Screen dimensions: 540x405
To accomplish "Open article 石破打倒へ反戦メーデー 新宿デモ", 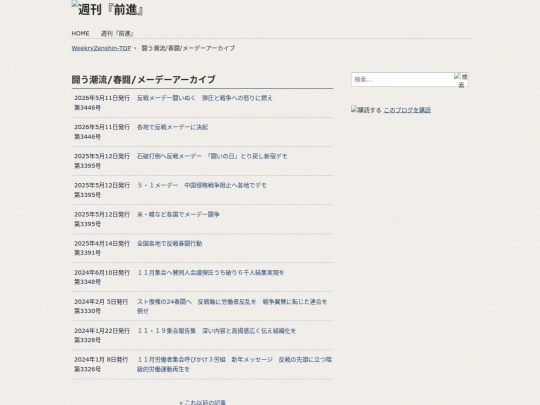I will click(212, 156).
